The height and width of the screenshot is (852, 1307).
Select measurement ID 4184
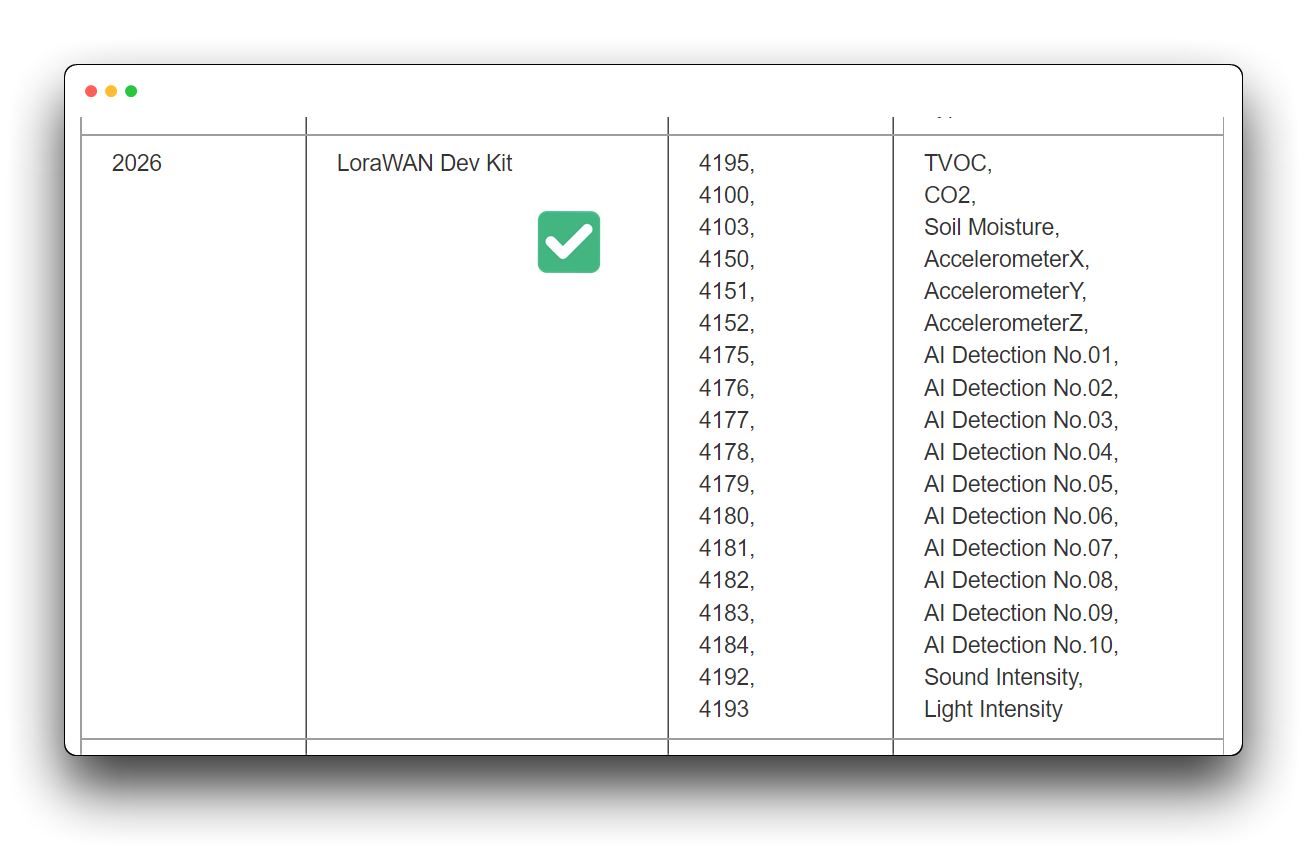(724, 645)
